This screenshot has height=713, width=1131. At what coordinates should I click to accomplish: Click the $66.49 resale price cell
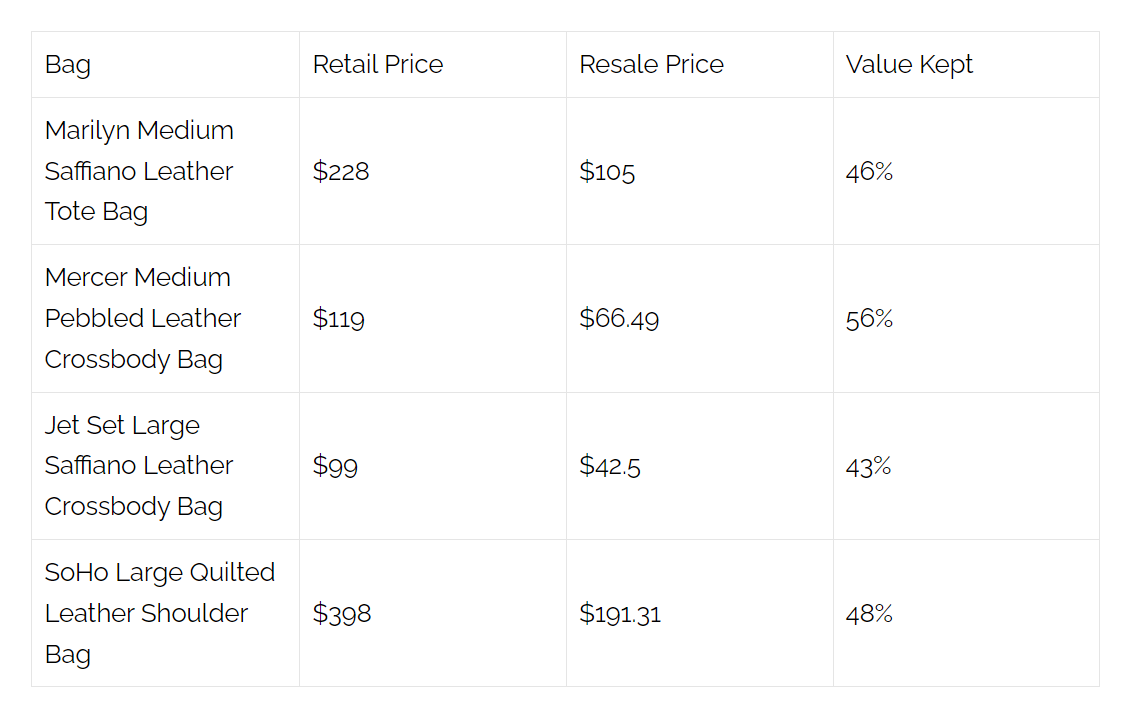[619, 319]
